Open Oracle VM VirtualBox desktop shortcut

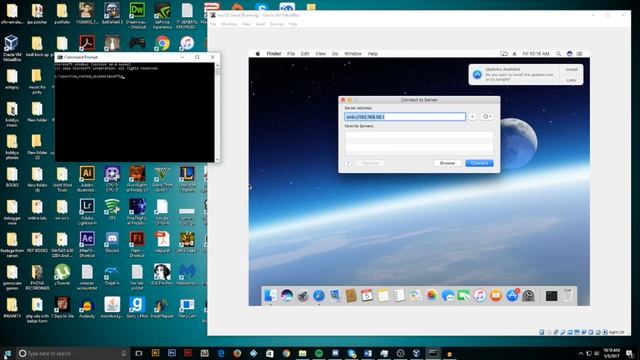pyautogui.click(x=11, y=48)
